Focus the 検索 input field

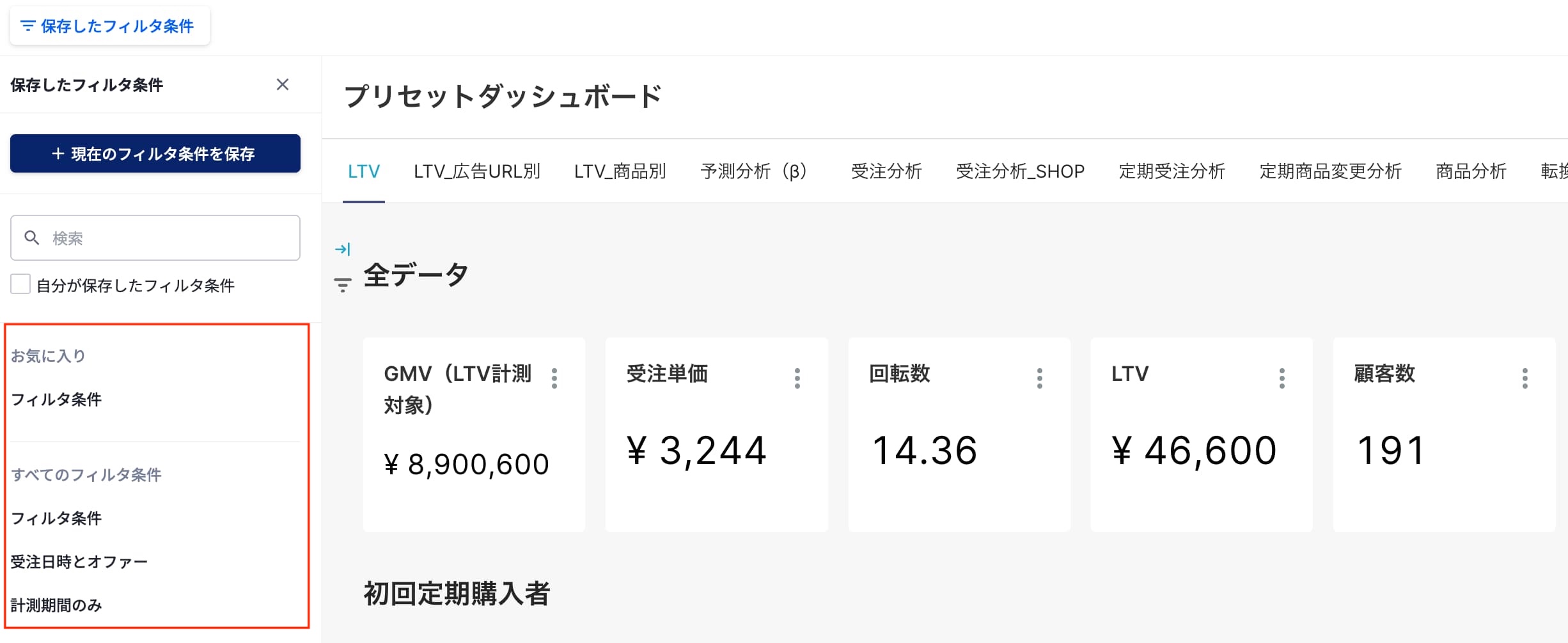click(x=166, y=238)
